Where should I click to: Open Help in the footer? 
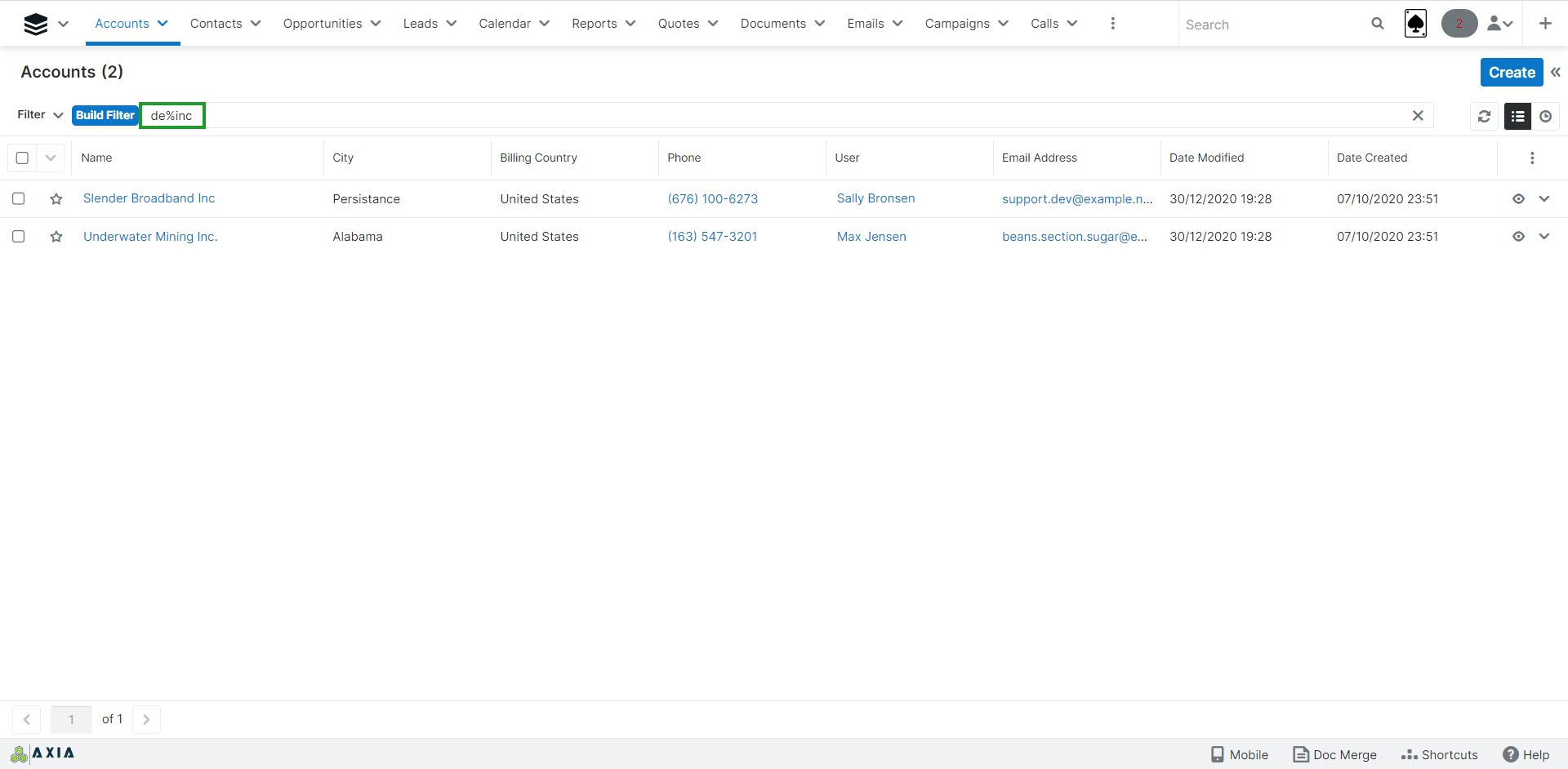click(x=1526, y=754)
